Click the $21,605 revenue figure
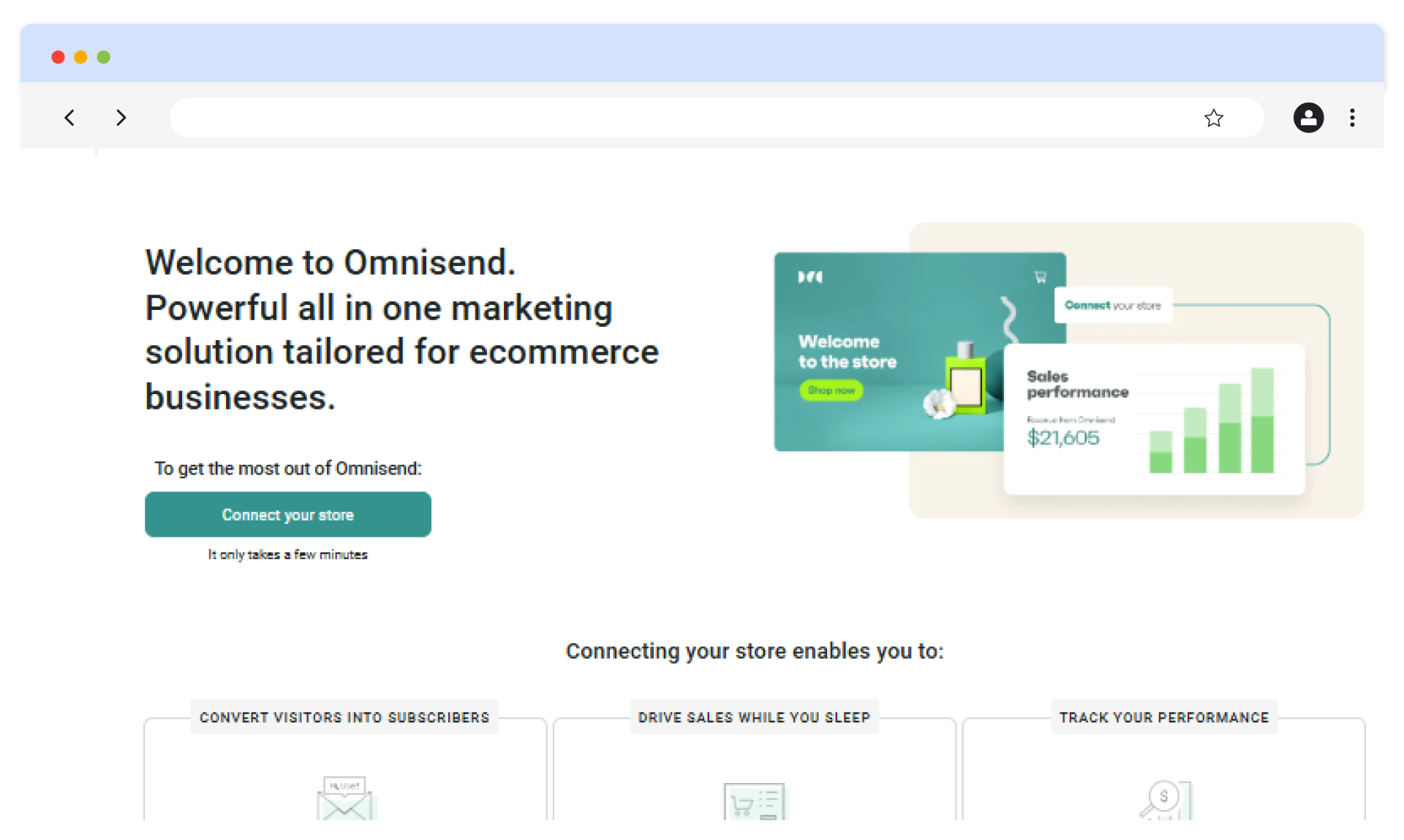Image resolution: width=1404 pixels, height=840 pixels. pos(1063,438)
